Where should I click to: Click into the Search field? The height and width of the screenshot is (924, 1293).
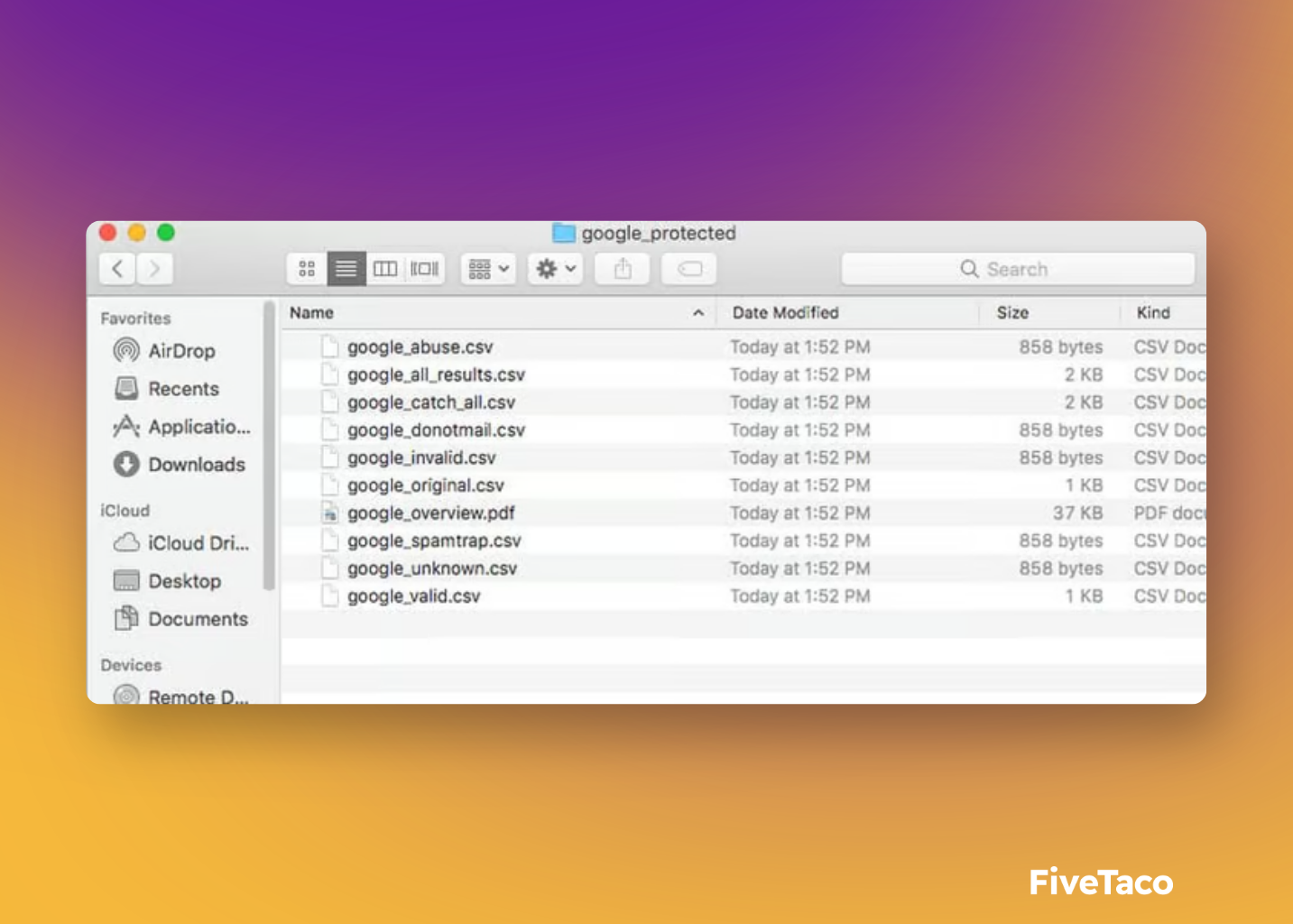(x=1018, y=269)
